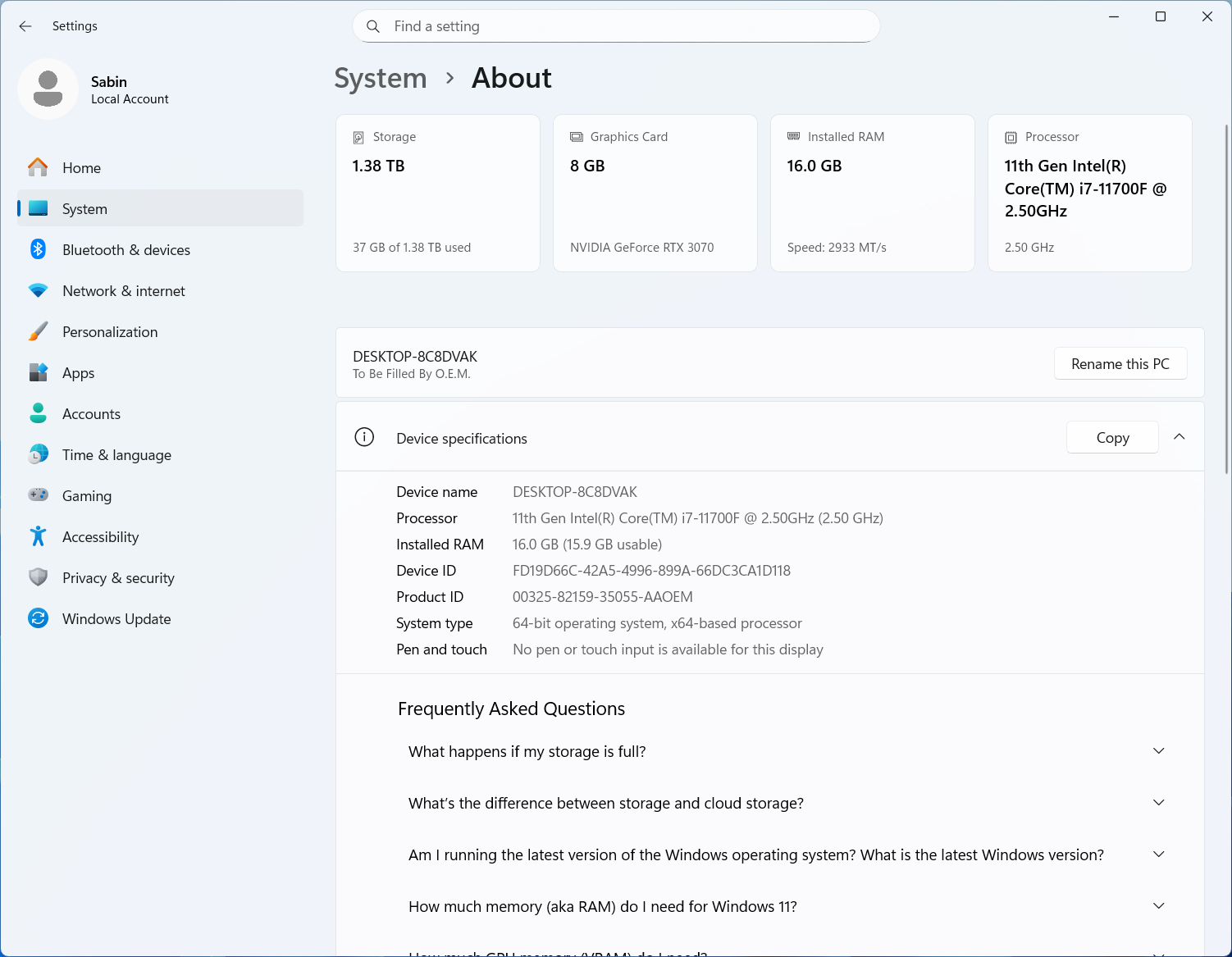Click the Find a setting search box
The width and height of the screenshot is (1232, 957).
615,26
